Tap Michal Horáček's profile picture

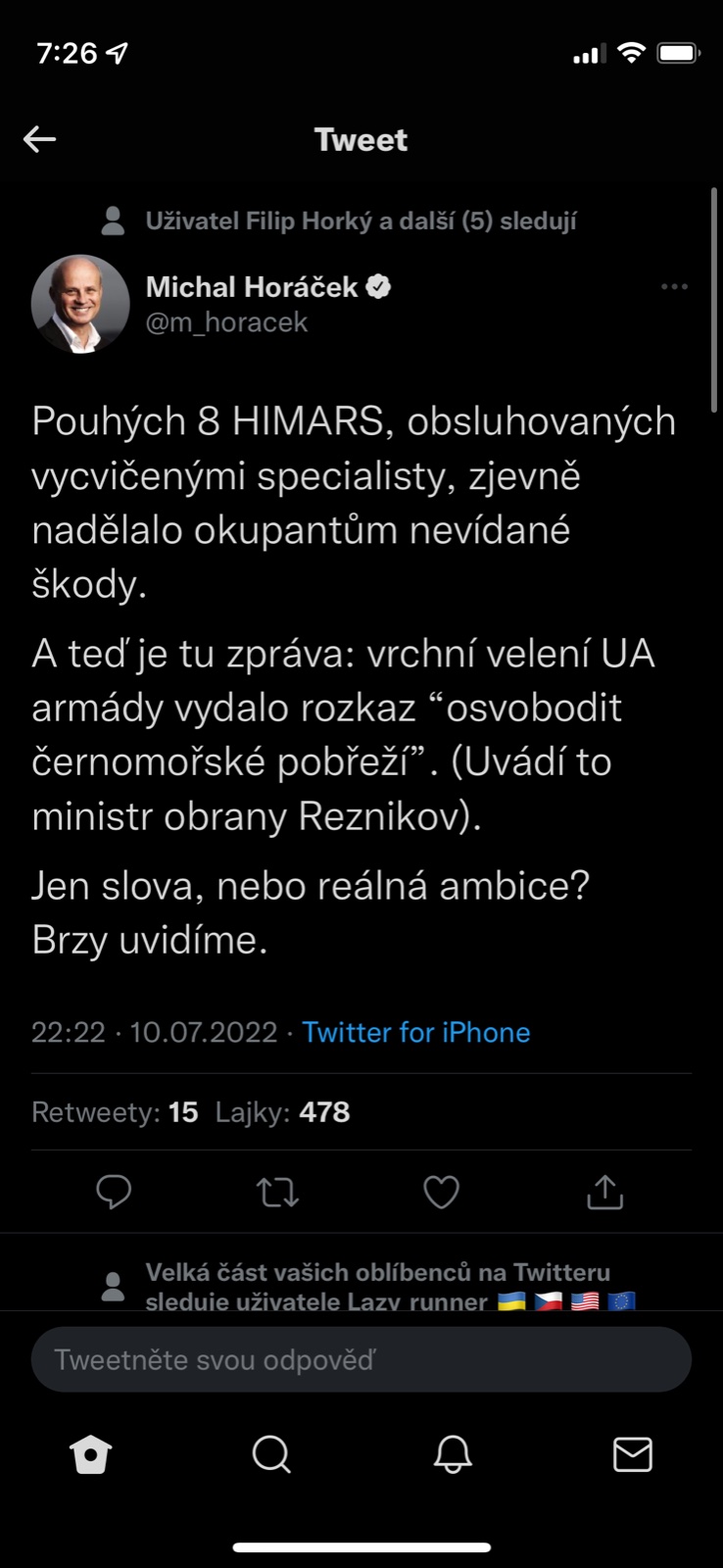pos(80,304)
